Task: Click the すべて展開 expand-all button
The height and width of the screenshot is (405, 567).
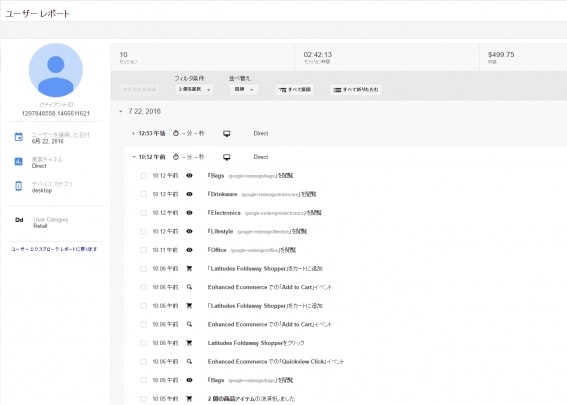Action: click(294, 89)
